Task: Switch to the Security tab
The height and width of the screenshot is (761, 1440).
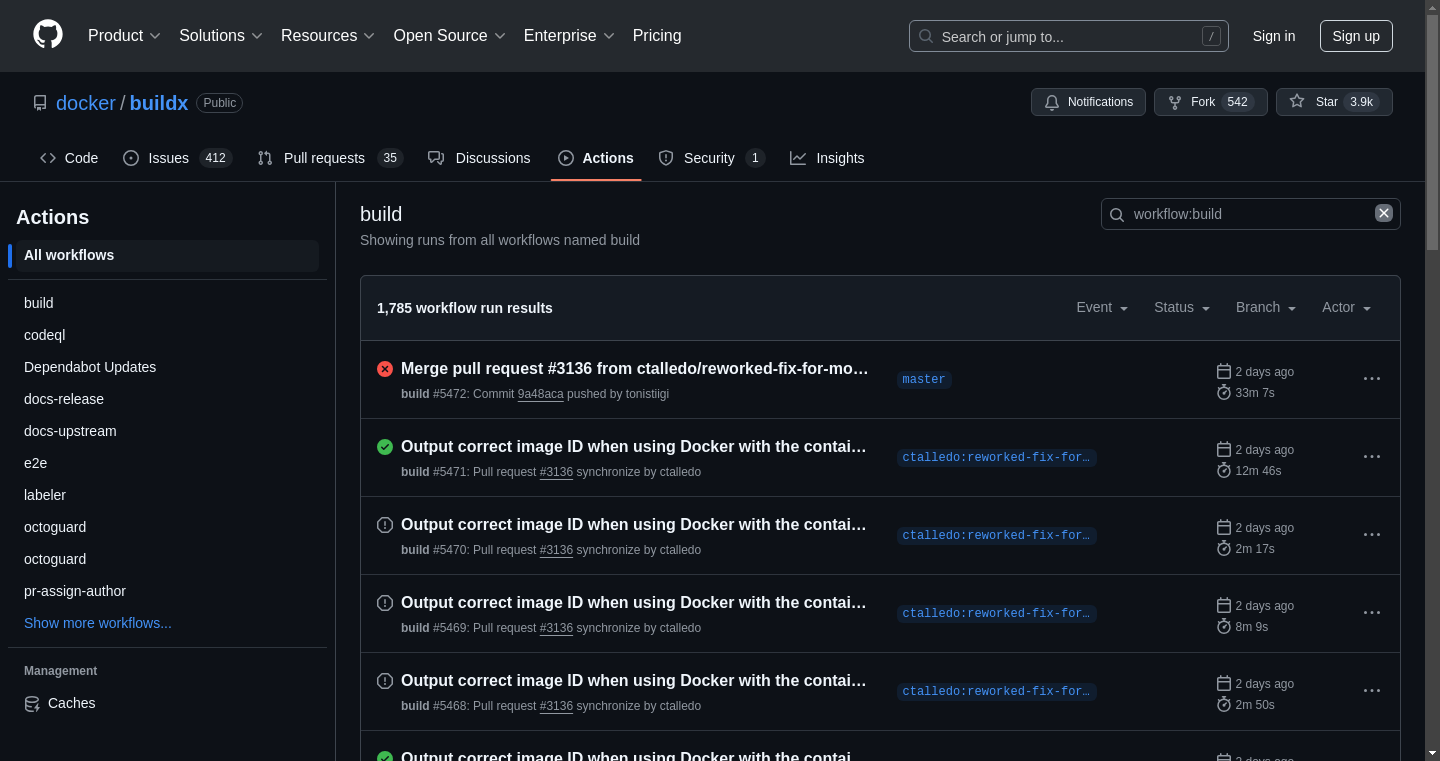Action: click(x=711, y=158)
